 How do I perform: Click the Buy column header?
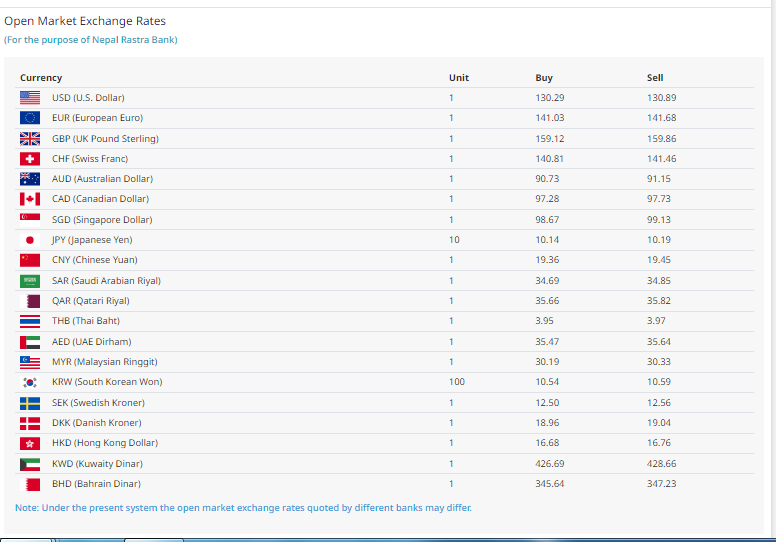coord(544,78)
